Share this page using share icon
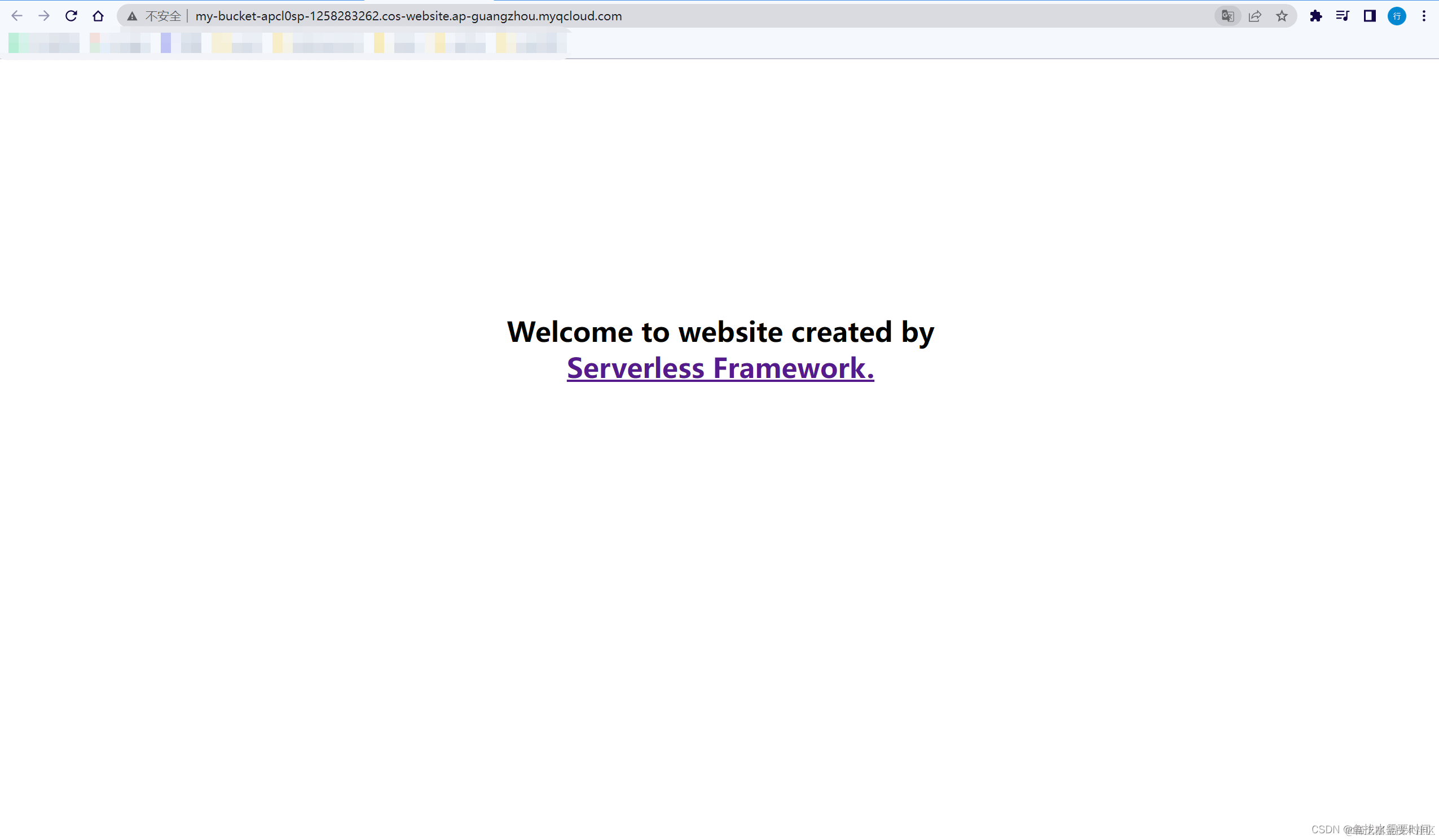Image resolution: width=1439 pixels, height=840 pixels. 1255,16
